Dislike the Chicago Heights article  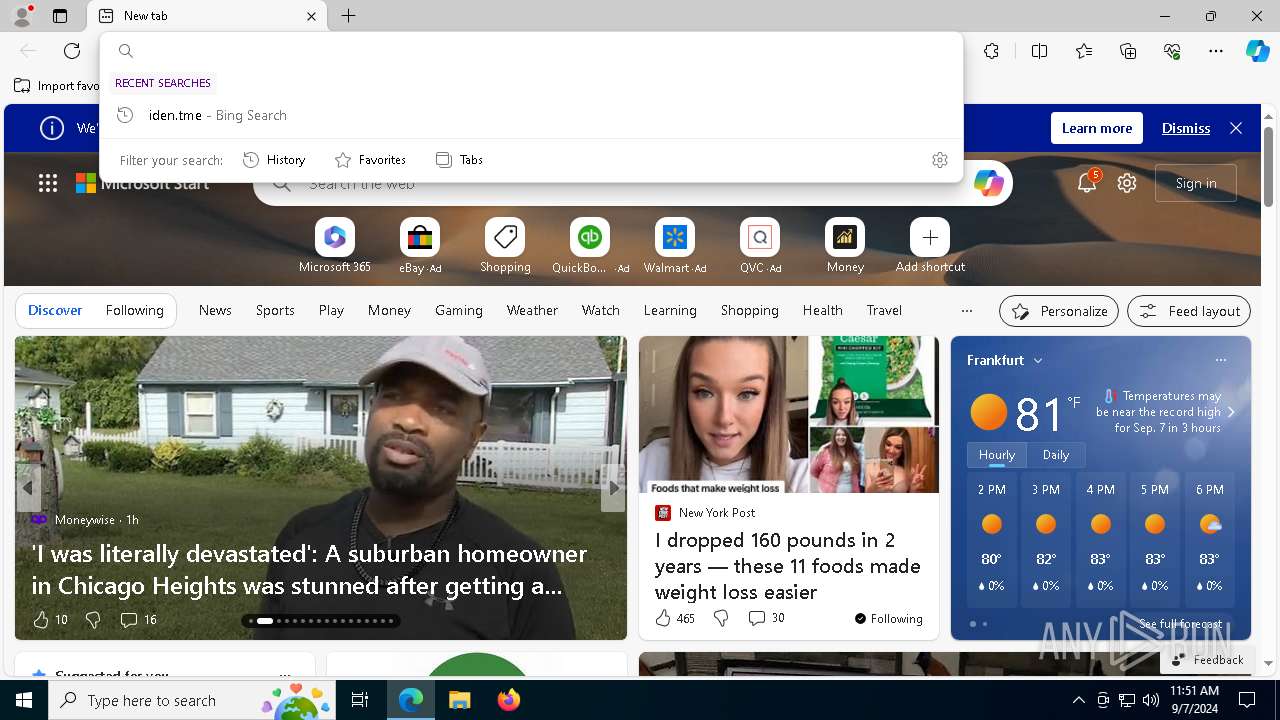point(93,620)
